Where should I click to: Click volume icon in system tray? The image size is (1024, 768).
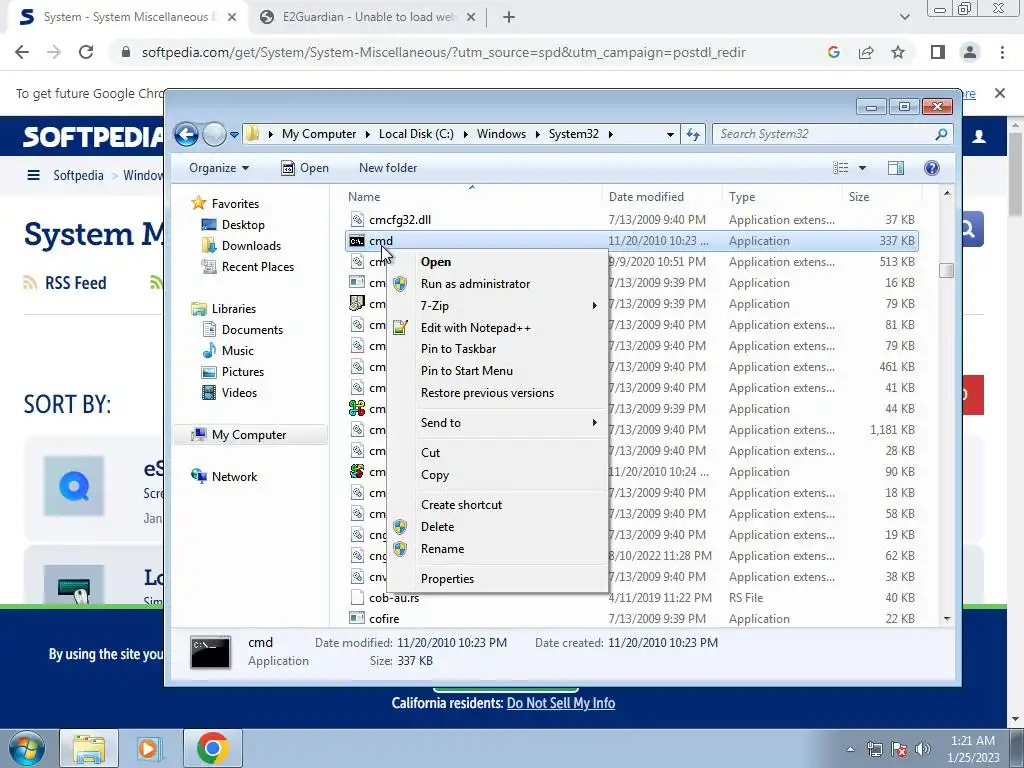[x=923, y=750]
